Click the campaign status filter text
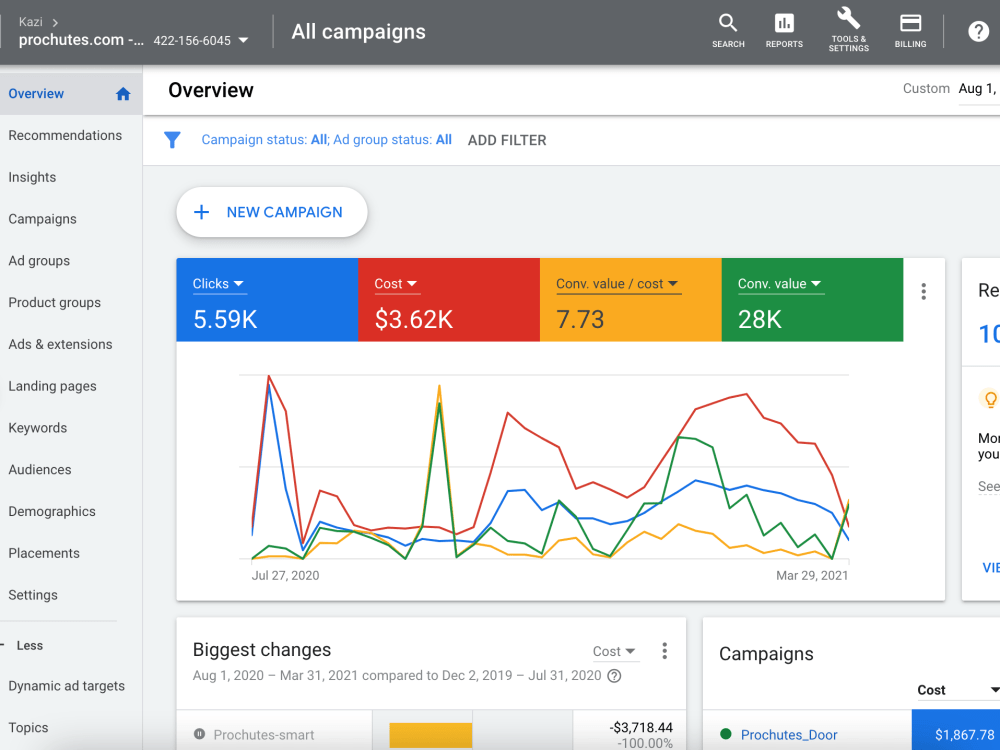The height and width of the screenshot is (750, 1000). [327, 140]
